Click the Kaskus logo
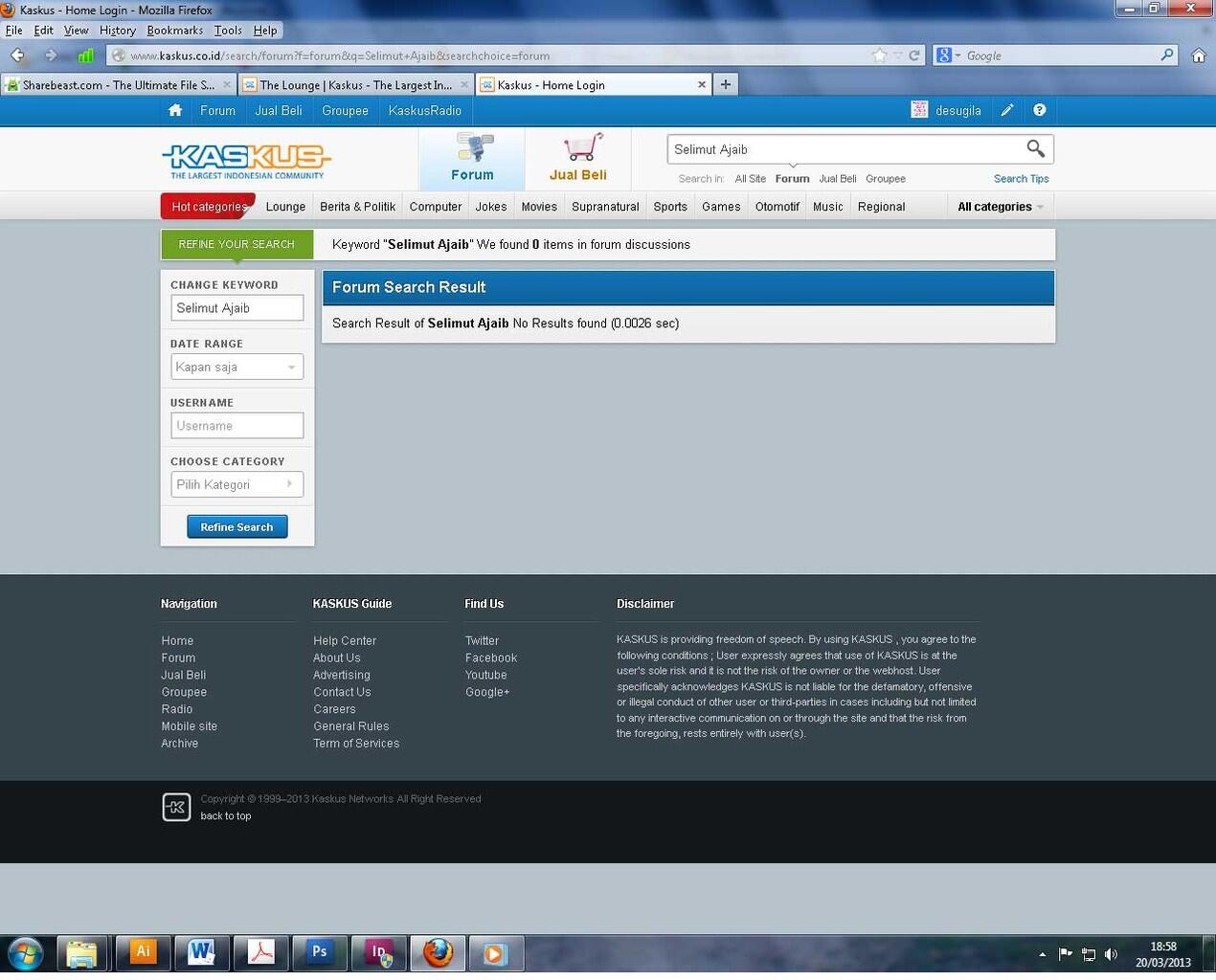 pos(247,161)
